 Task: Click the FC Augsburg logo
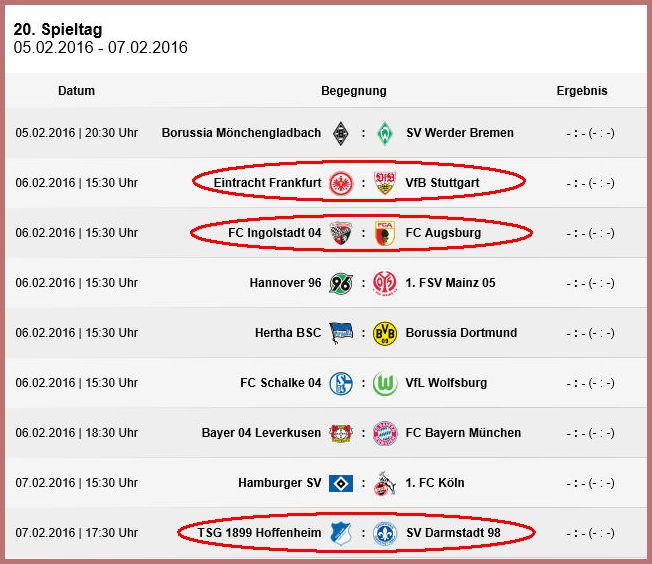[x=385, y=233]
